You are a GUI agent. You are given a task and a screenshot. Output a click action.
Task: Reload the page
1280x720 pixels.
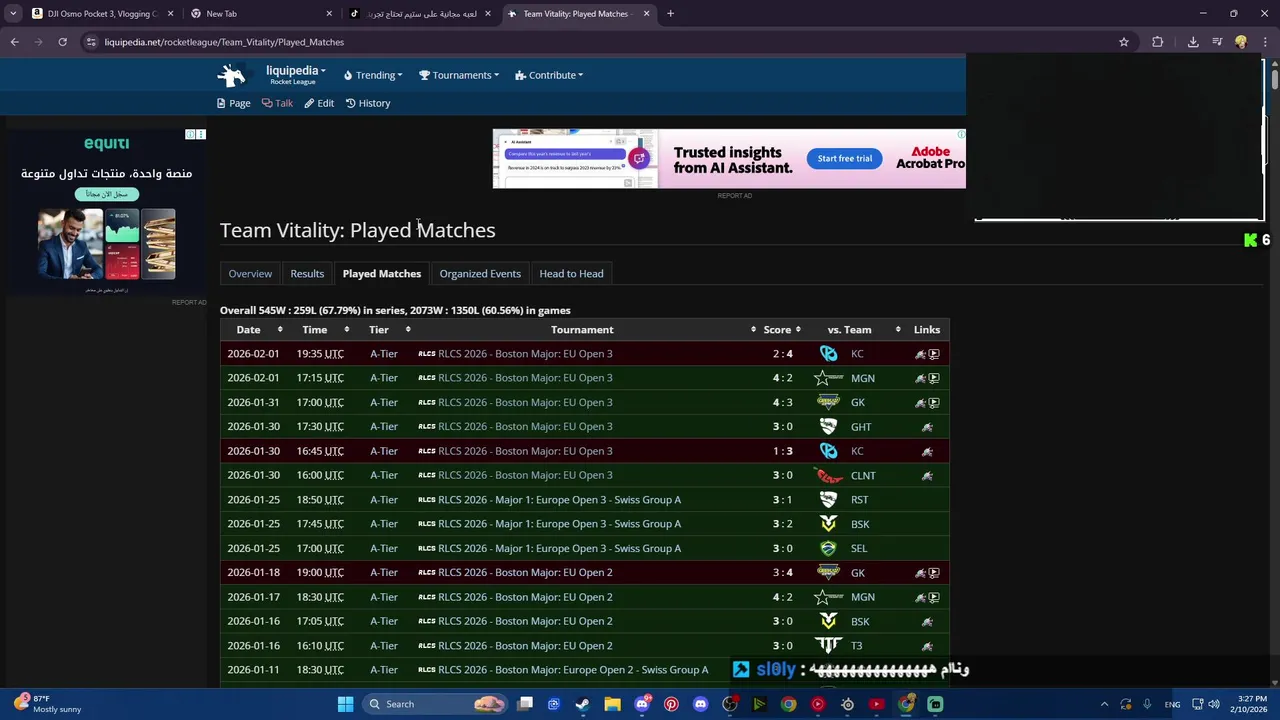[62, 42]
